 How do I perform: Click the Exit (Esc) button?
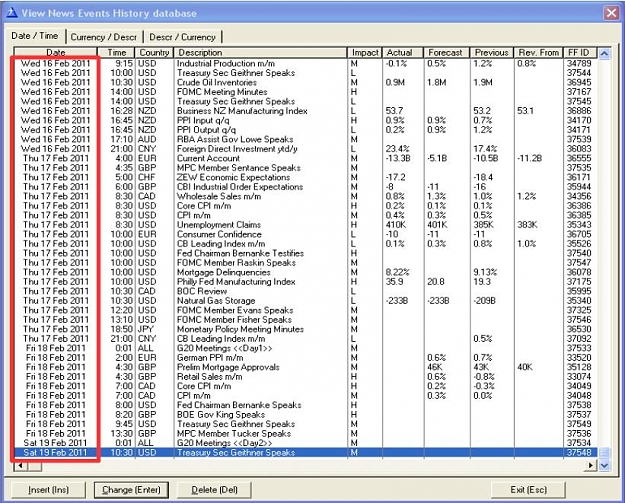coord(528,490)
